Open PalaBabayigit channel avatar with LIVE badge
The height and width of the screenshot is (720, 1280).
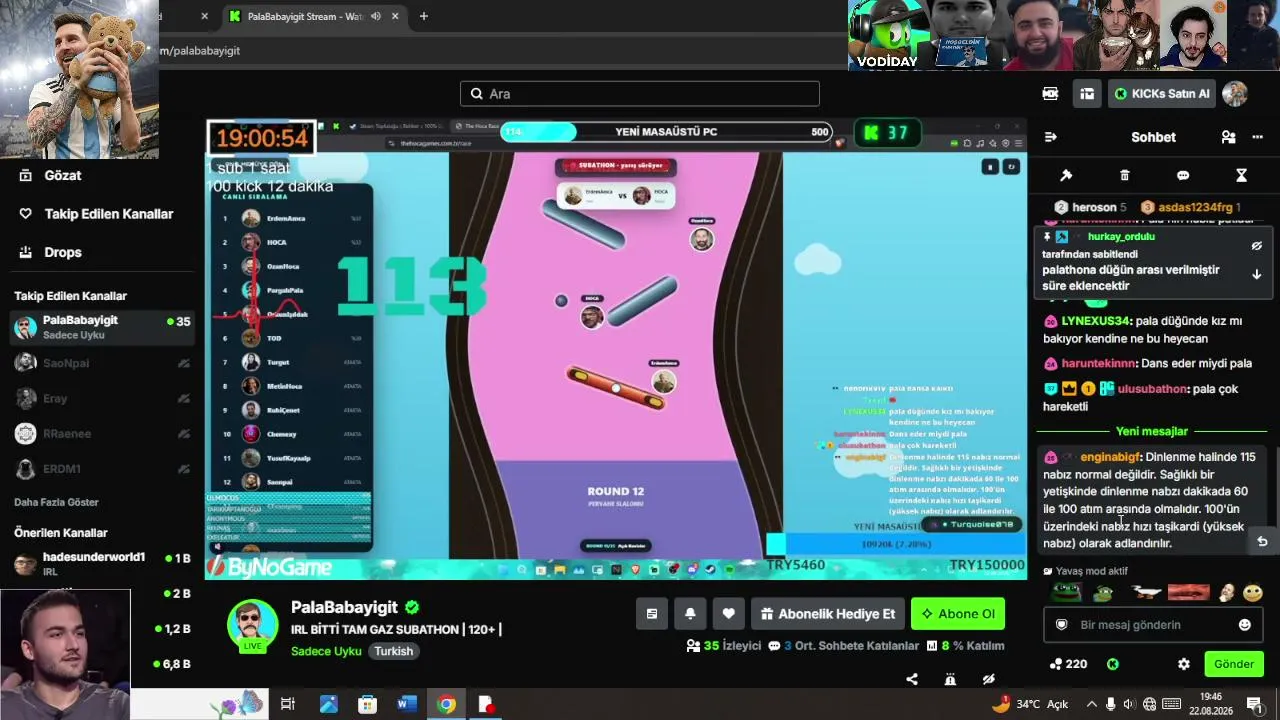pyautogui.click(x=252, y=627)
